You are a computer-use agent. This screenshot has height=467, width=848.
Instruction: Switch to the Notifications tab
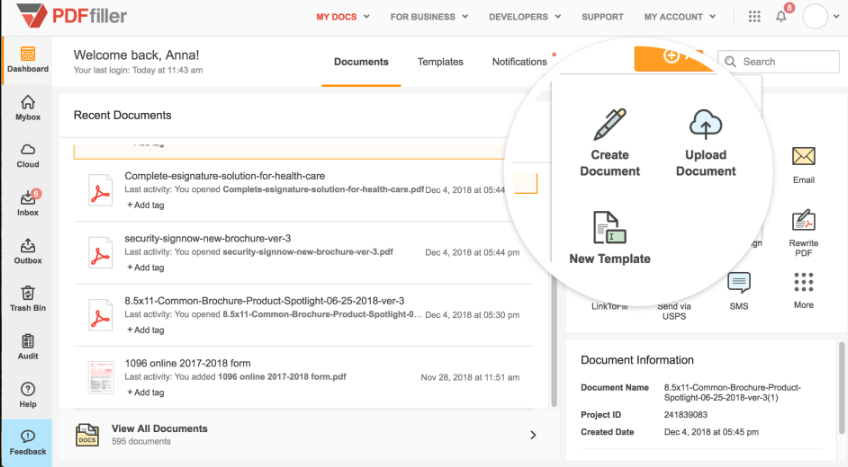519,62
